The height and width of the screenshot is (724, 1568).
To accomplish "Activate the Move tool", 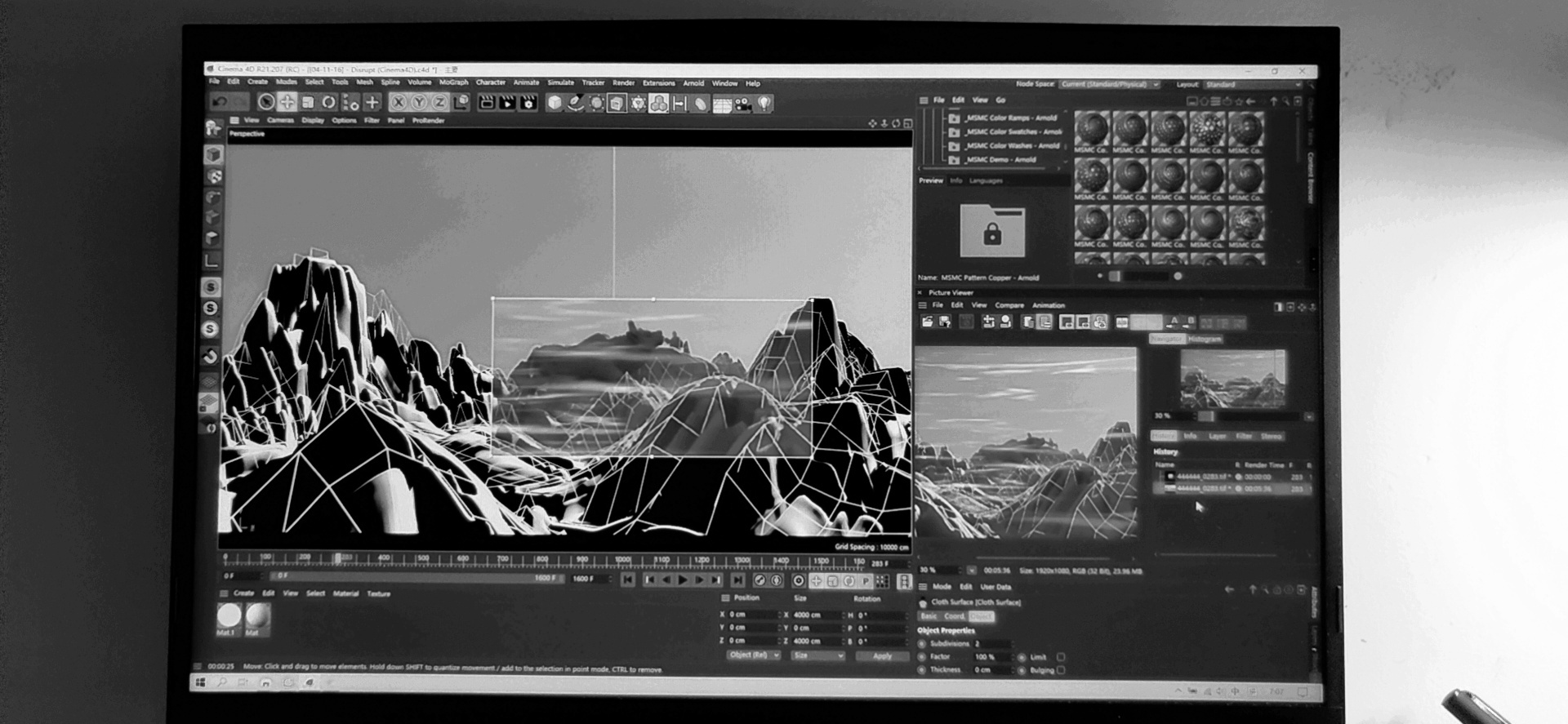I will (x=287, y=102).
